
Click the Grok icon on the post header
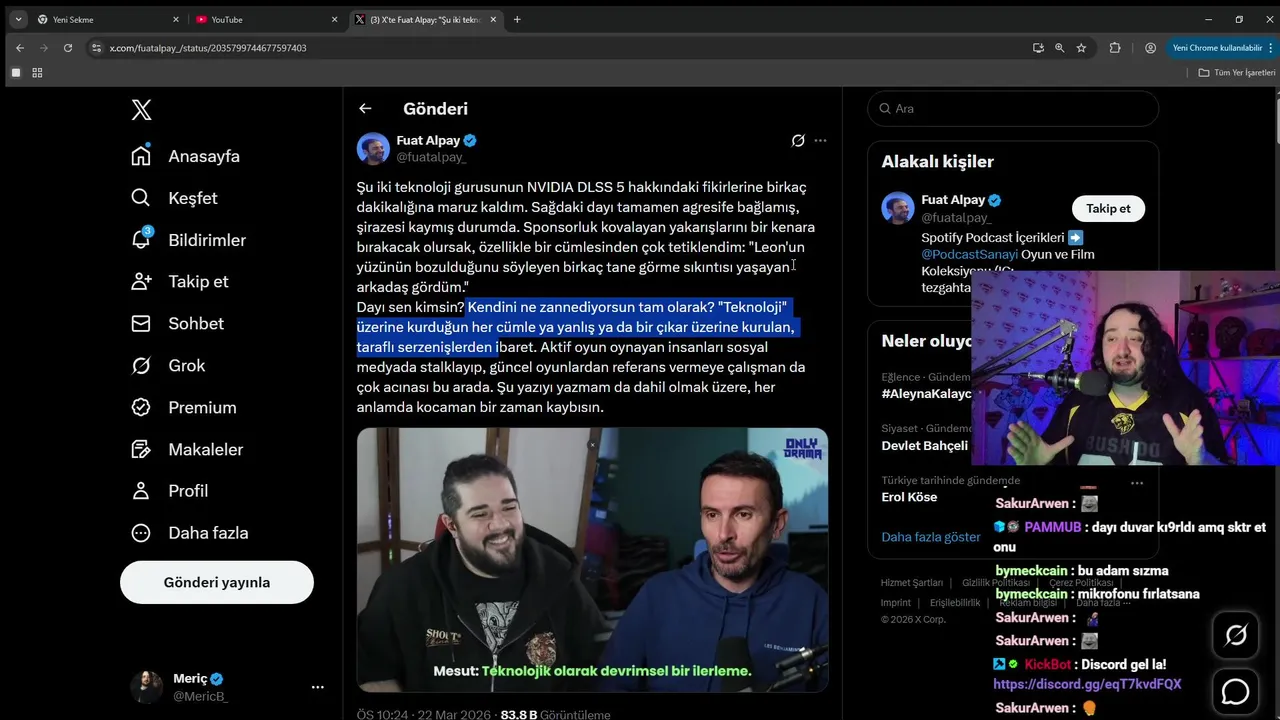click(798, 141)
